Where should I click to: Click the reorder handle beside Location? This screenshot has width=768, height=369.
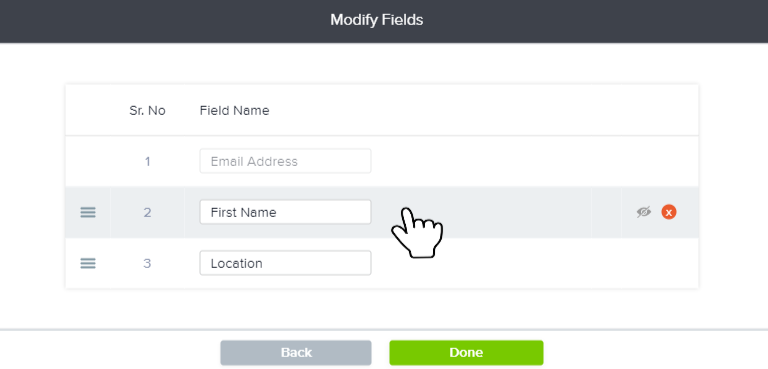point(88,263)
